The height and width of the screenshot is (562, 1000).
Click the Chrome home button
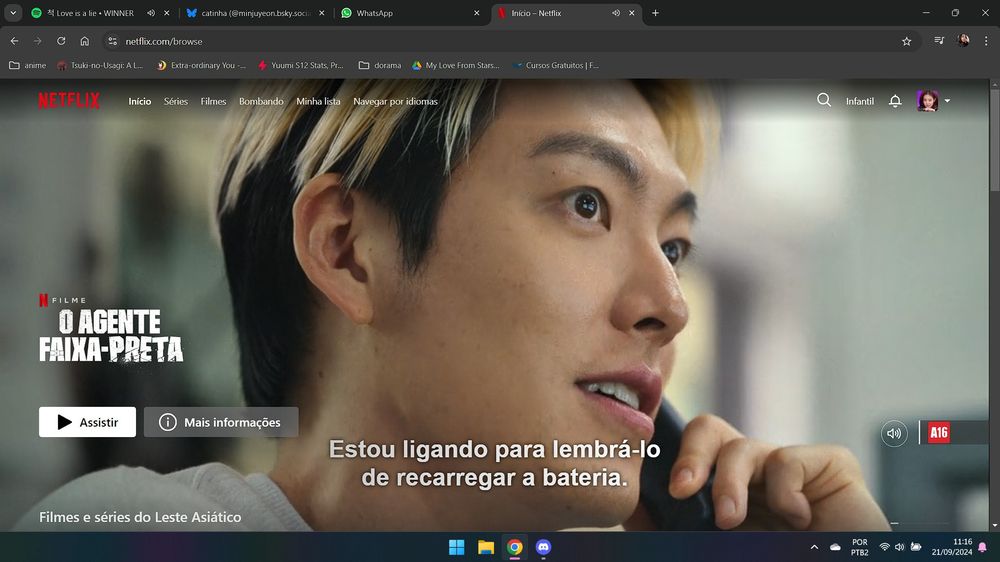tap(85, 41)
